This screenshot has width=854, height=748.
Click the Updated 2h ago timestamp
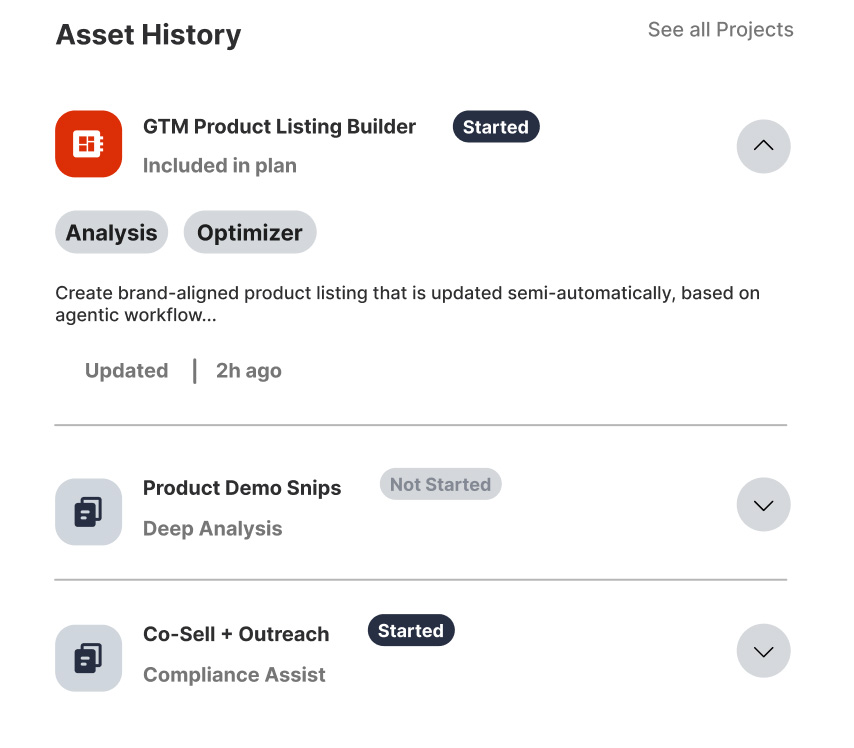183,371
